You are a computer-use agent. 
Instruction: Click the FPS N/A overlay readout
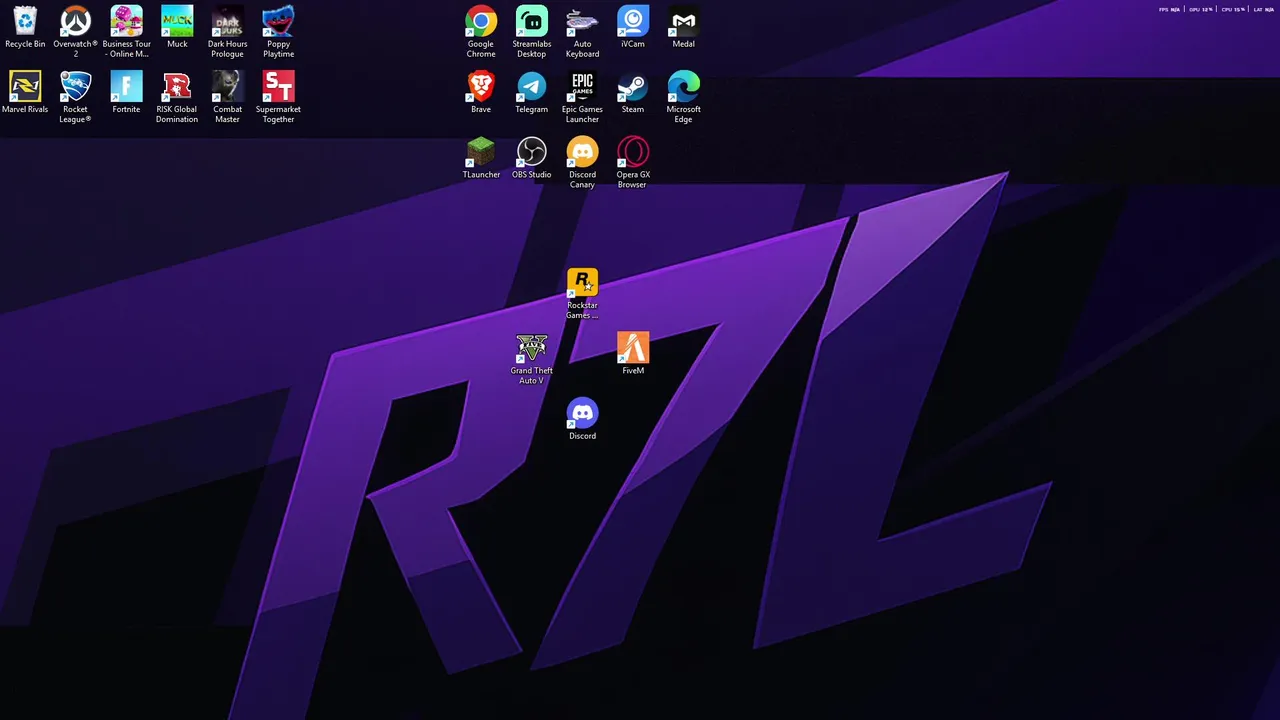point(1169,9)
